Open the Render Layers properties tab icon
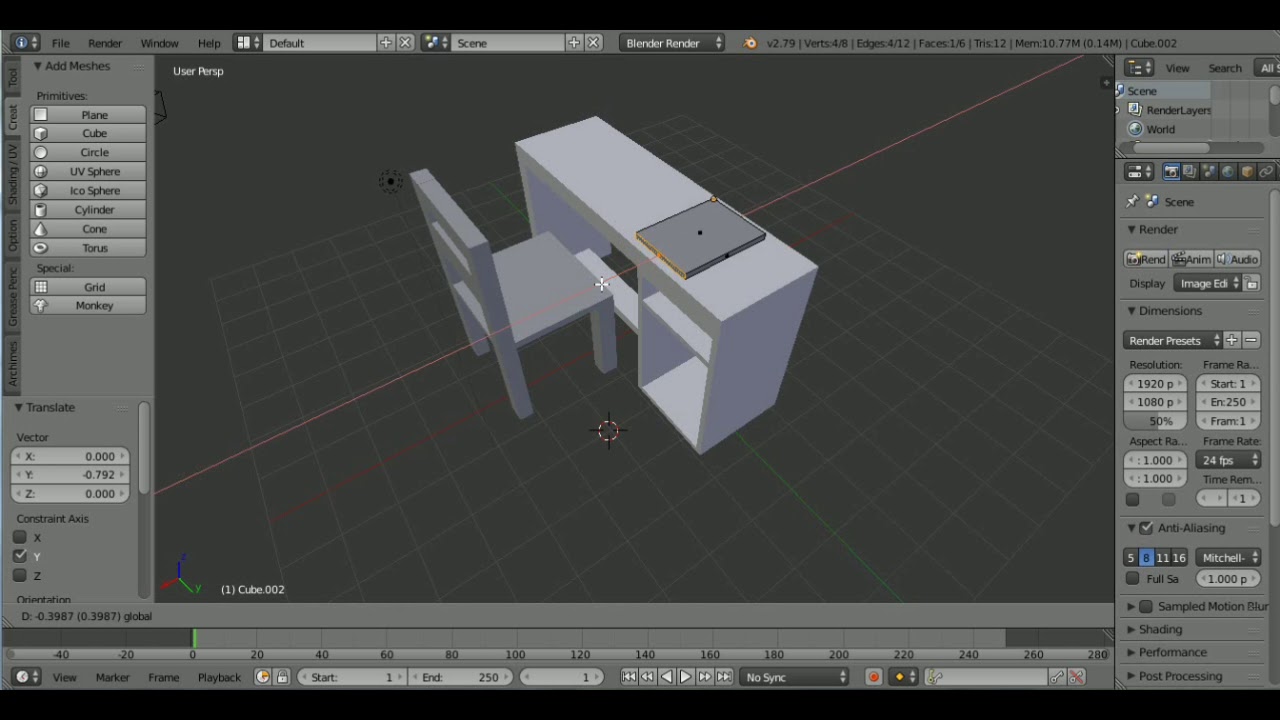Screen dimensions: 1280x720 (1190, 172)
